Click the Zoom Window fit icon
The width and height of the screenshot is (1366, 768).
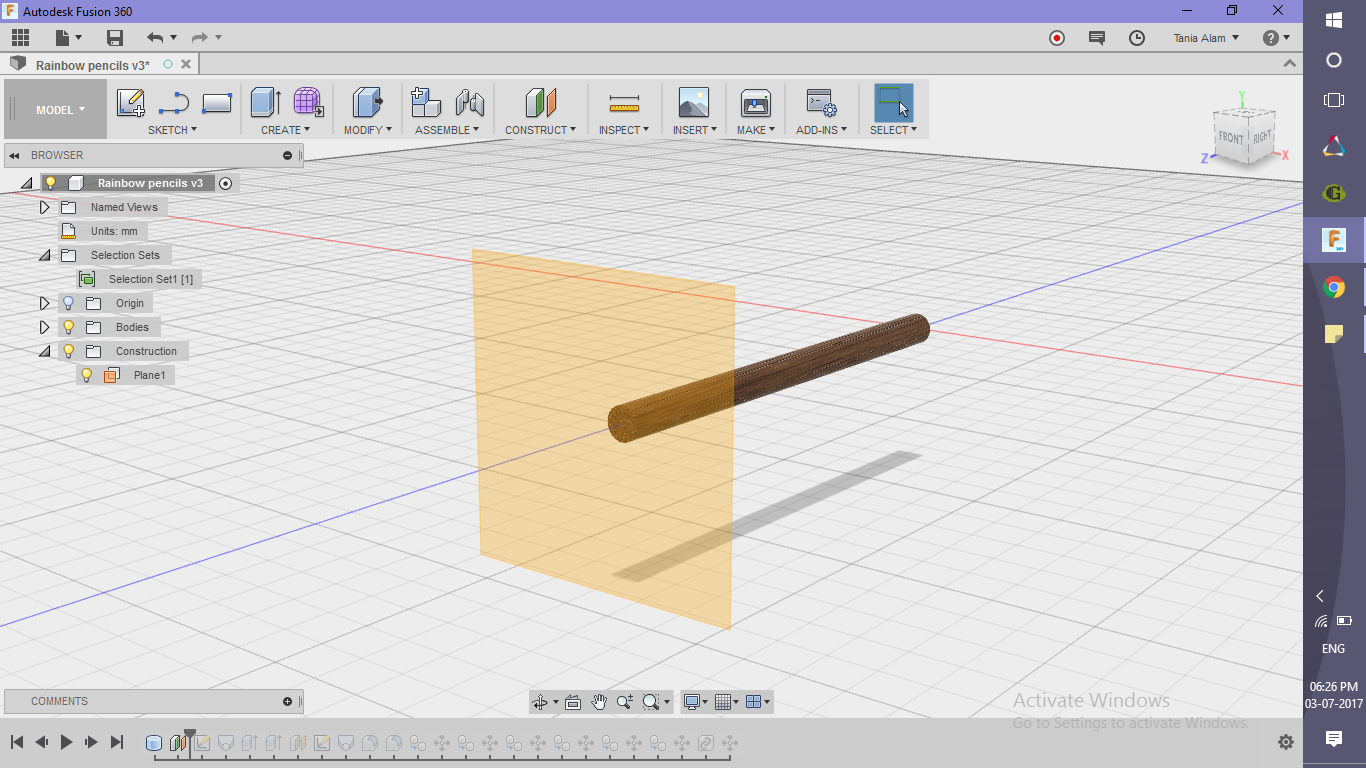(651, 702)
